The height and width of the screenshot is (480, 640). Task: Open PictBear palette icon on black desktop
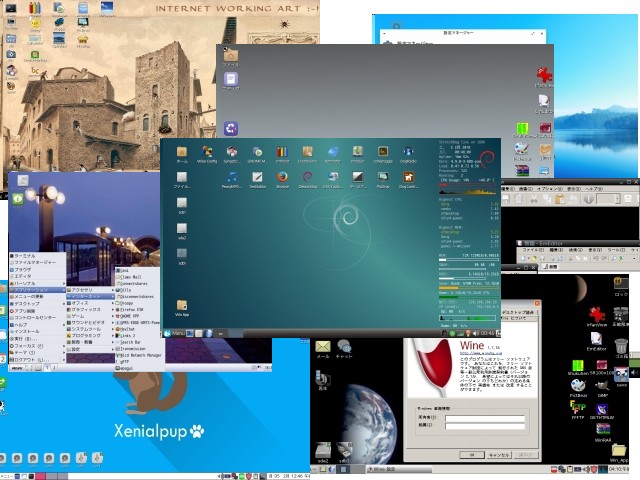coord(578,385)
